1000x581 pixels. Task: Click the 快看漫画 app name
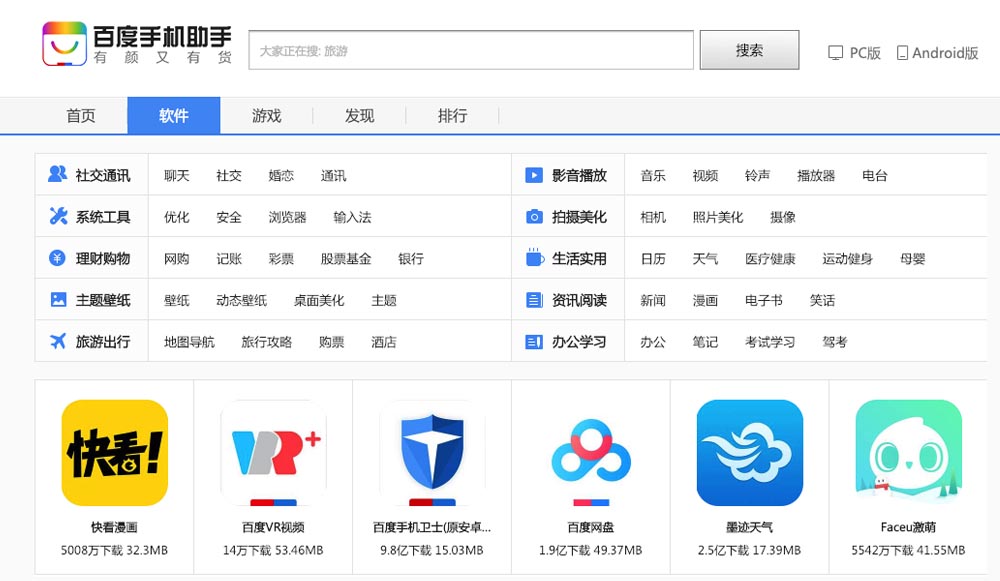pyautogui.click(x=114, y=527)
